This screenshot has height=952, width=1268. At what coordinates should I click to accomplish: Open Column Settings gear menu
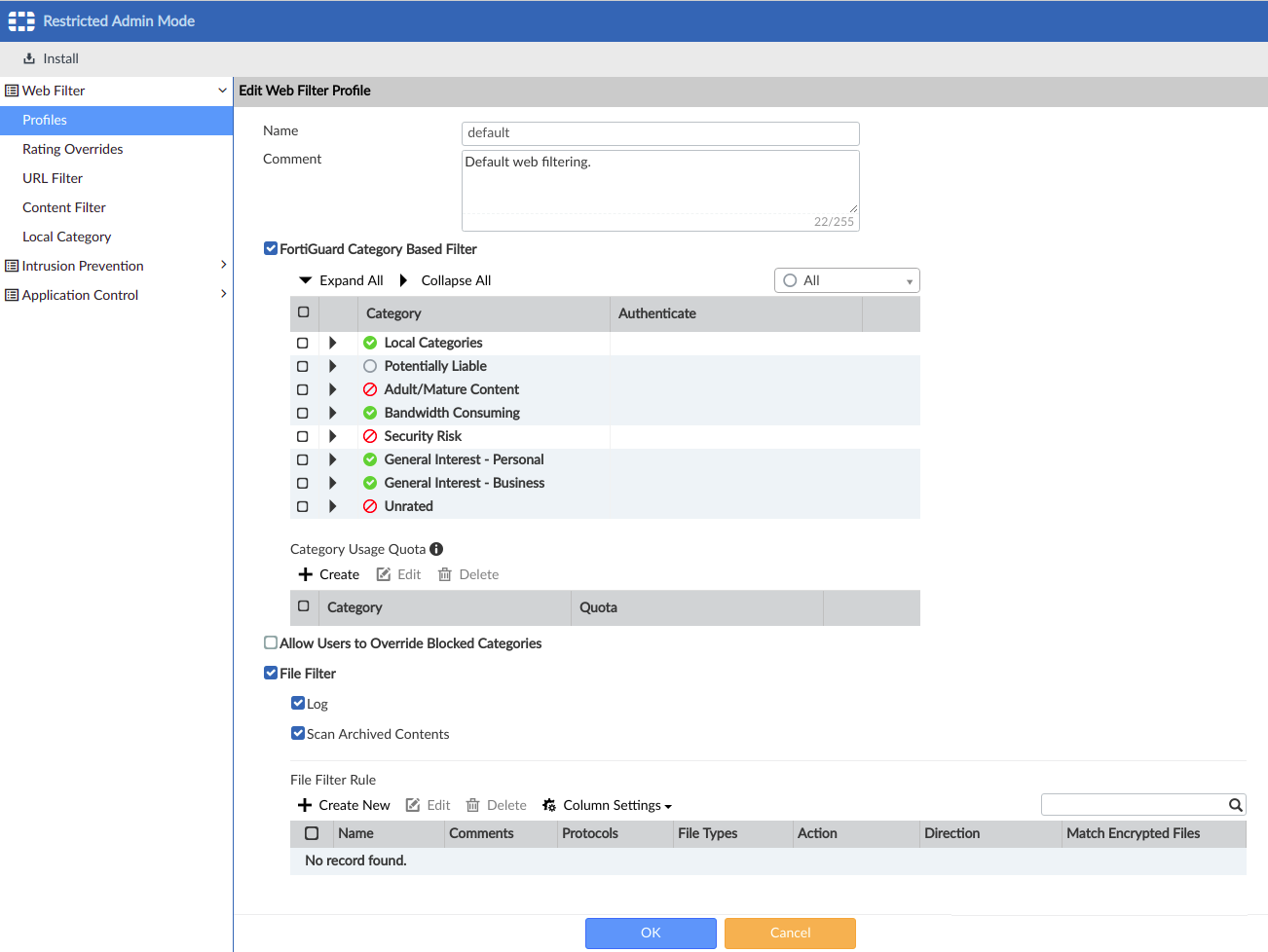tap(549, 805)
